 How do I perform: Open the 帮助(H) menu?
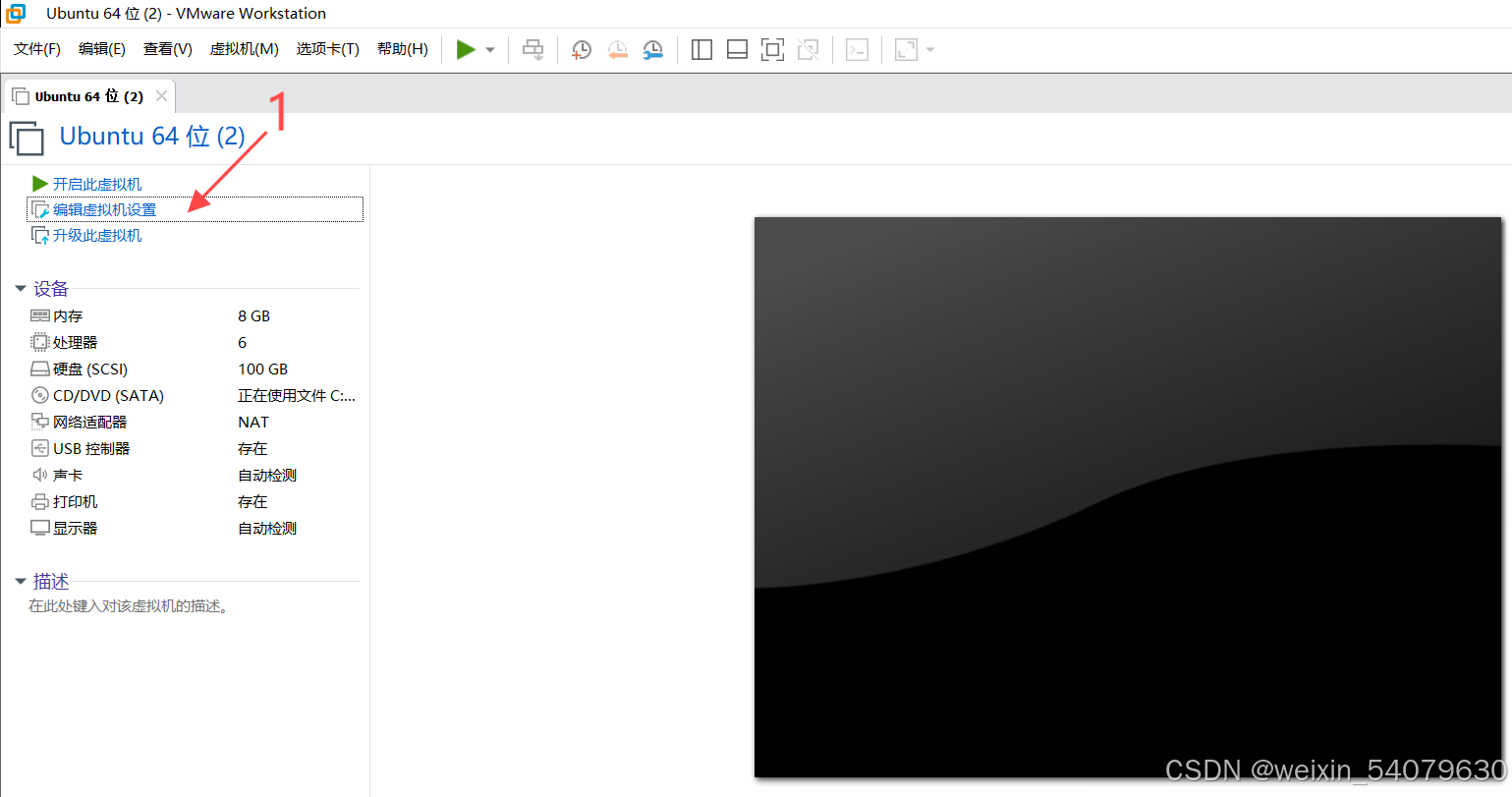(x=403, y=49)
